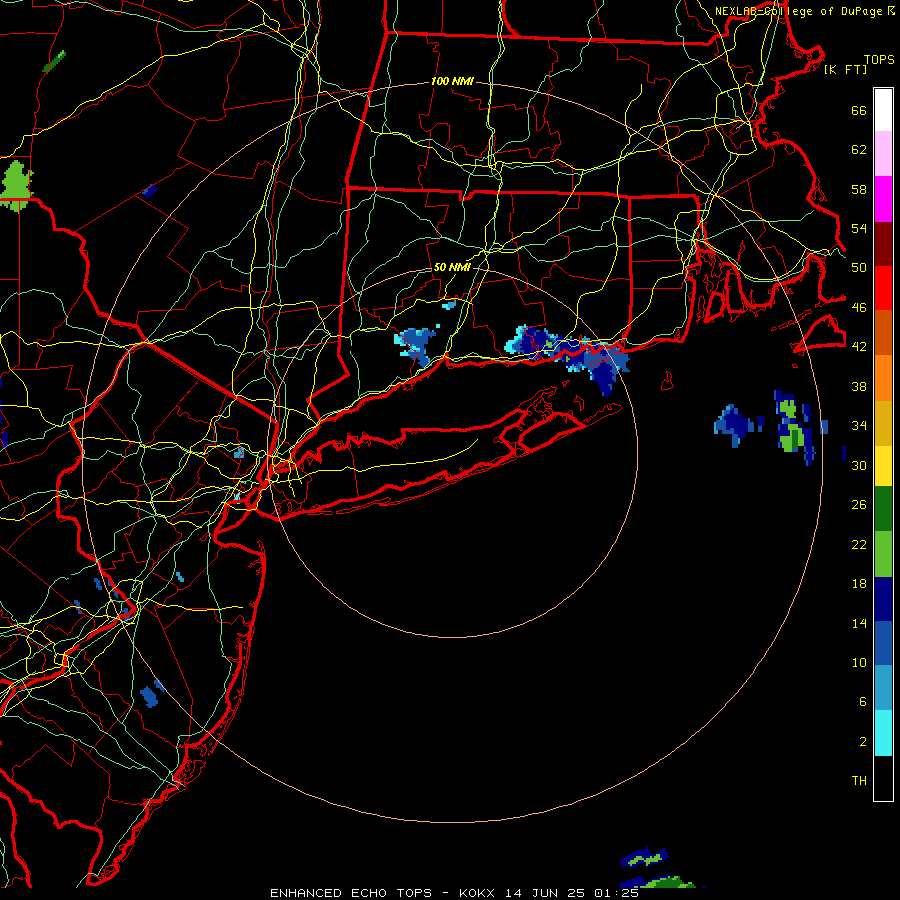900x900 pixels.
Task: Click the maroon legend swatch
Action: [x=883, y=243]
